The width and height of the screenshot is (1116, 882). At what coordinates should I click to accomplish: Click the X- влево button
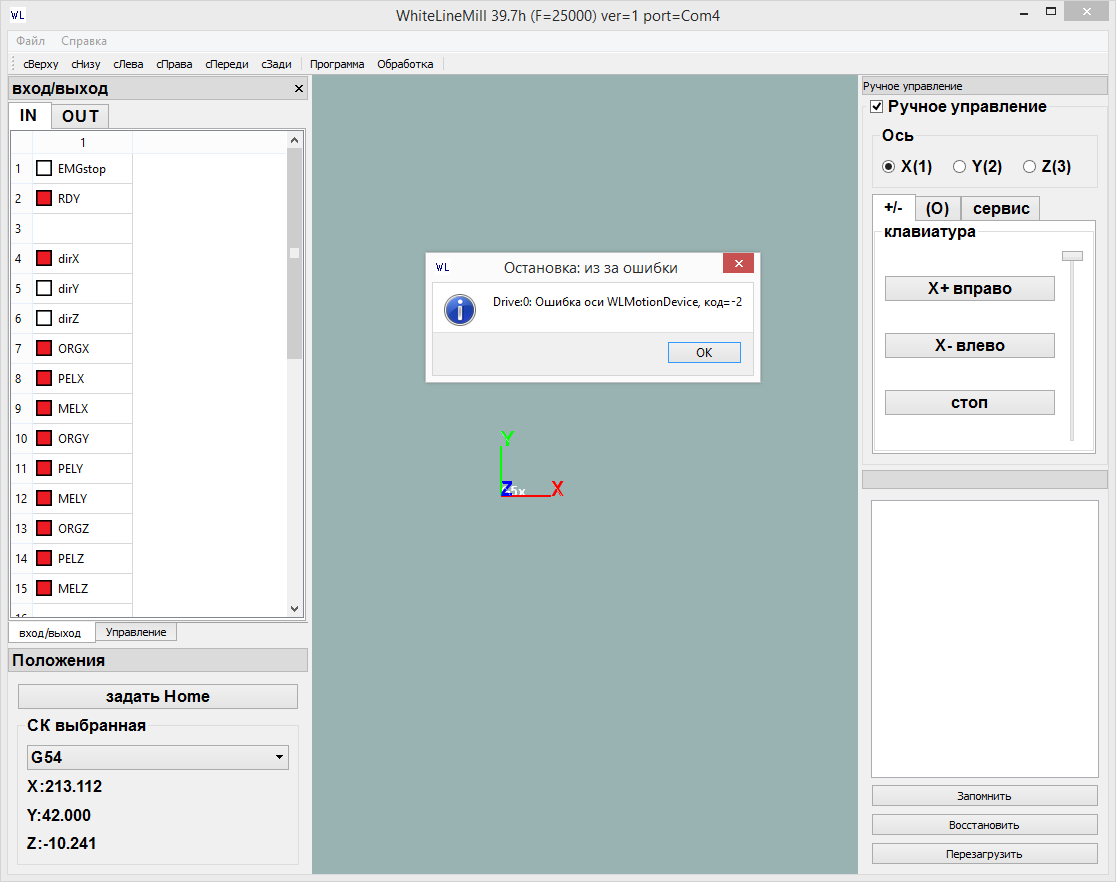click(x=969, y=345)
